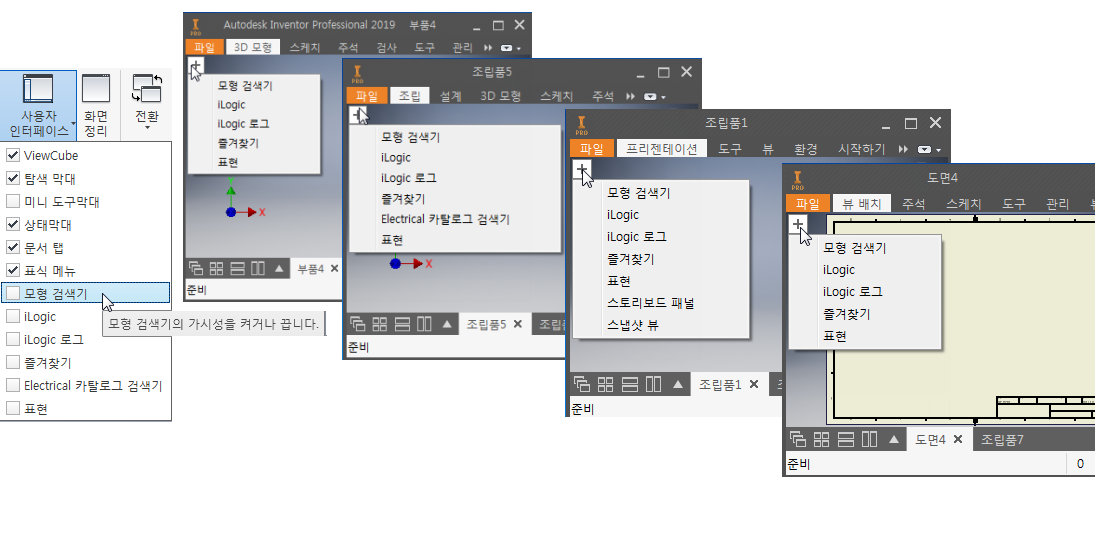
Task: Click tile grid icon in 조립품5 window
Action: tap(380, 324)
